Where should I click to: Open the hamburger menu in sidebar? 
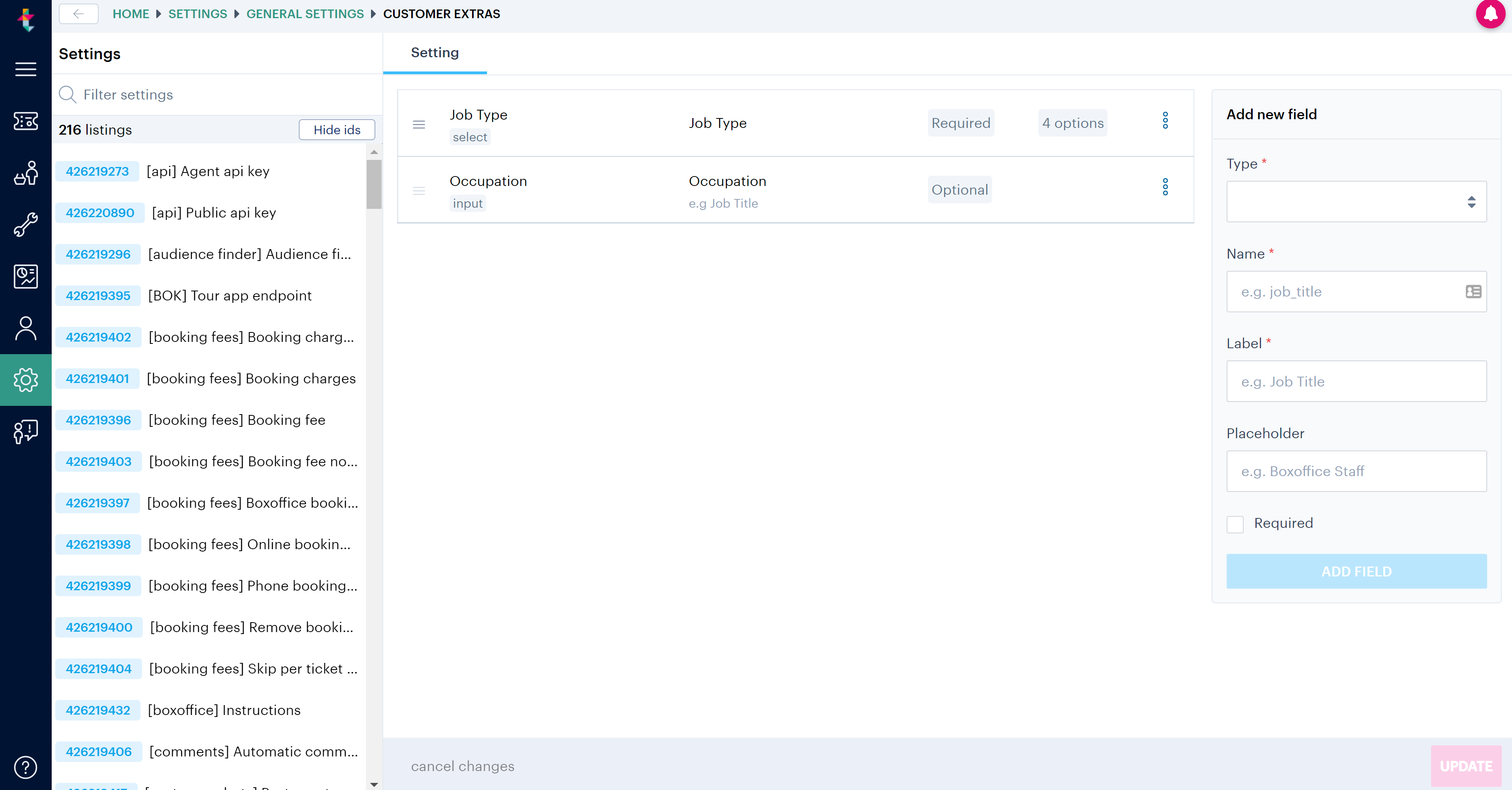(25, 69)
